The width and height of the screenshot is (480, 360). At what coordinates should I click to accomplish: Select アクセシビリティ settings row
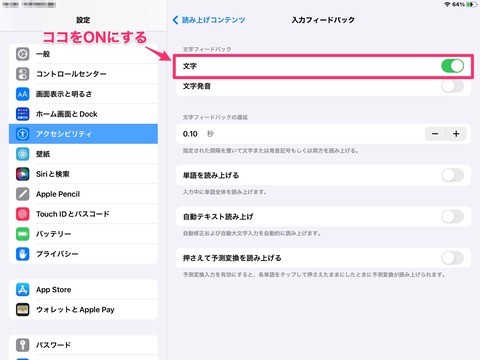pos(83,134)
